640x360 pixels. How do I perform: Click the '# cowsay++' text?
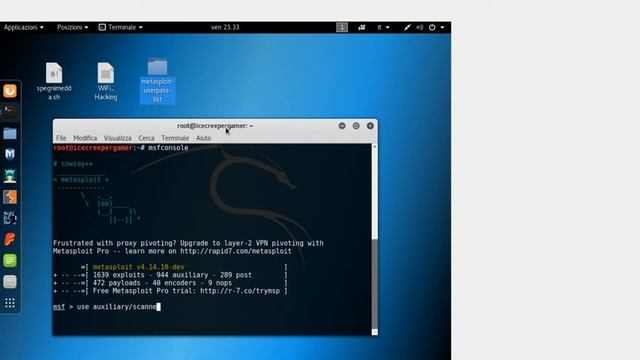click(x=73, y=164)
